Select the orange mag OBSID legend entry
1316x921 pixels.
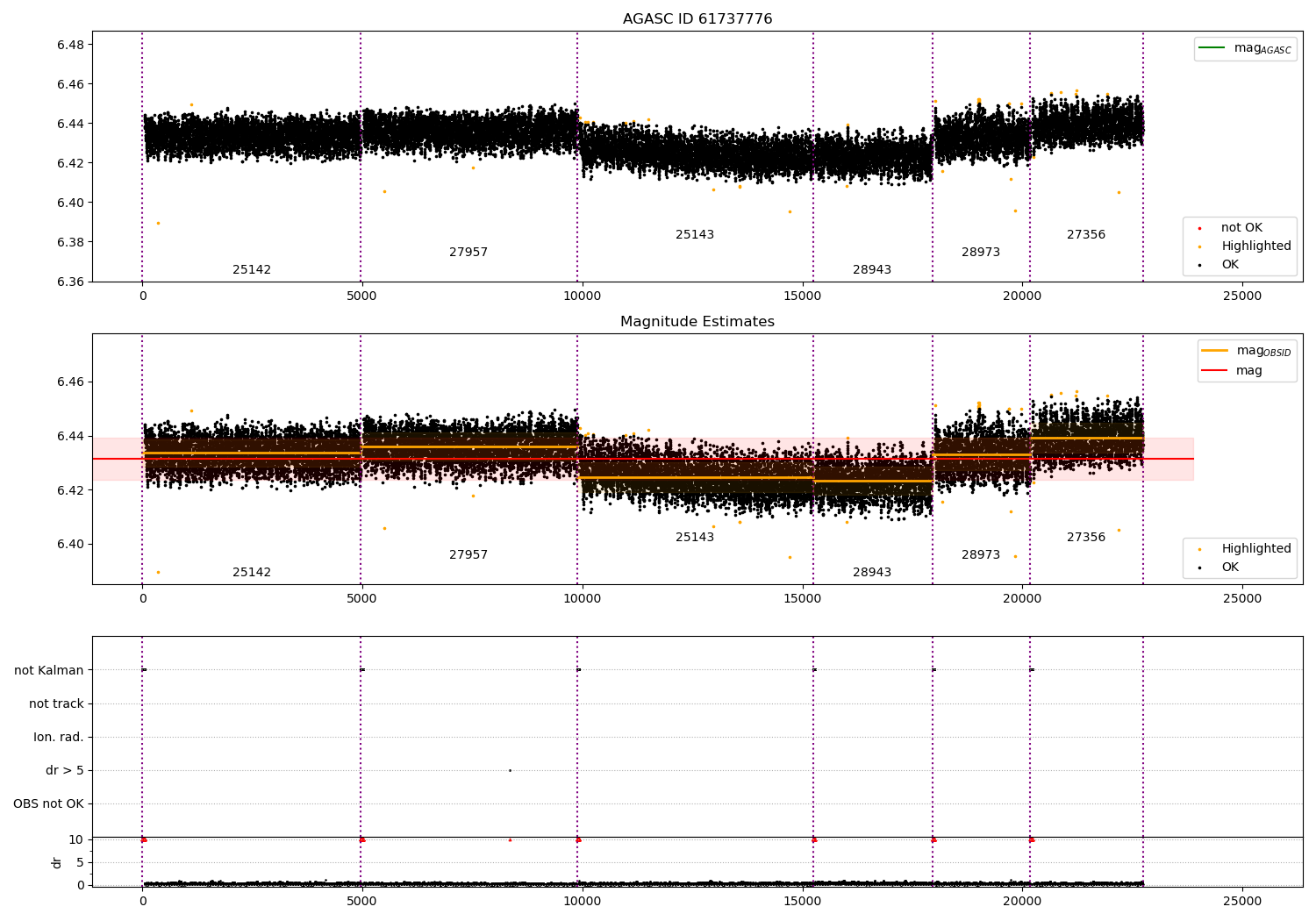pos(1246,351)
